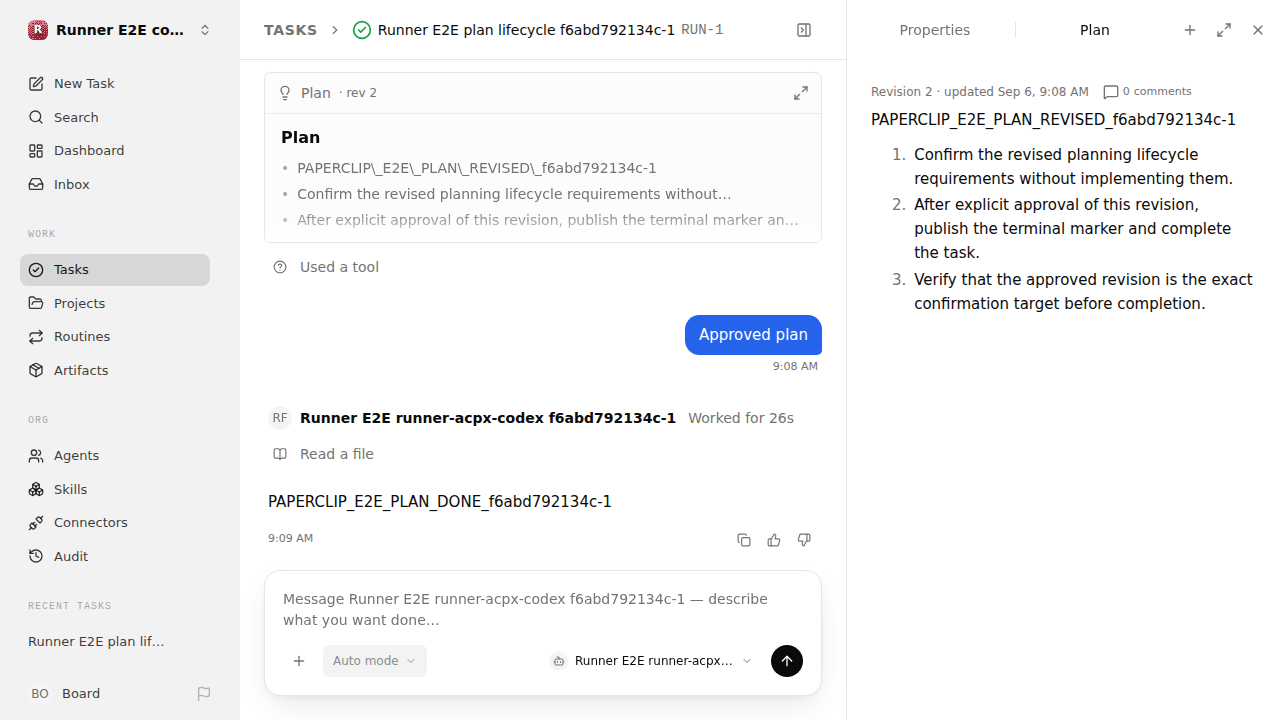
Task: Click the Board user avatar BO
Action: click(x=40, y=693)
